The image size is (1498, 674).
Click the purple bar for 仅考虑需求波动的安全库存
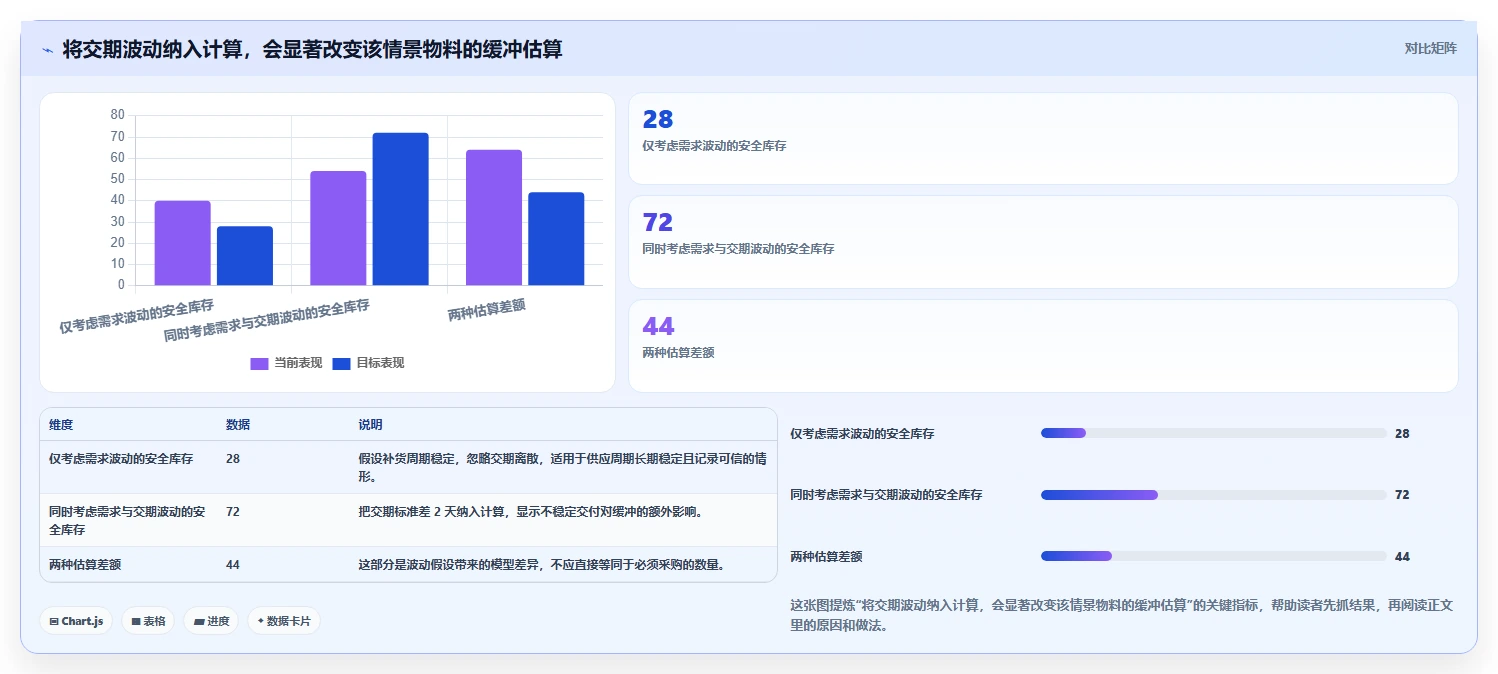tap(182, 243)
